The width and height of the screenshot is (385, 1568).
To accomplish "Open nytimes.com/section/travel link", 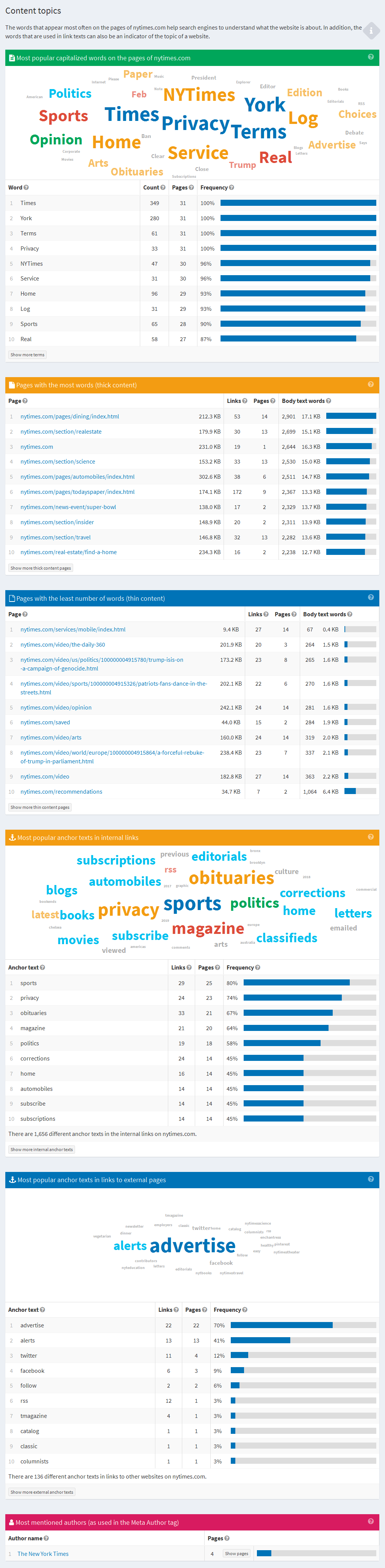I will click(55, 537).
